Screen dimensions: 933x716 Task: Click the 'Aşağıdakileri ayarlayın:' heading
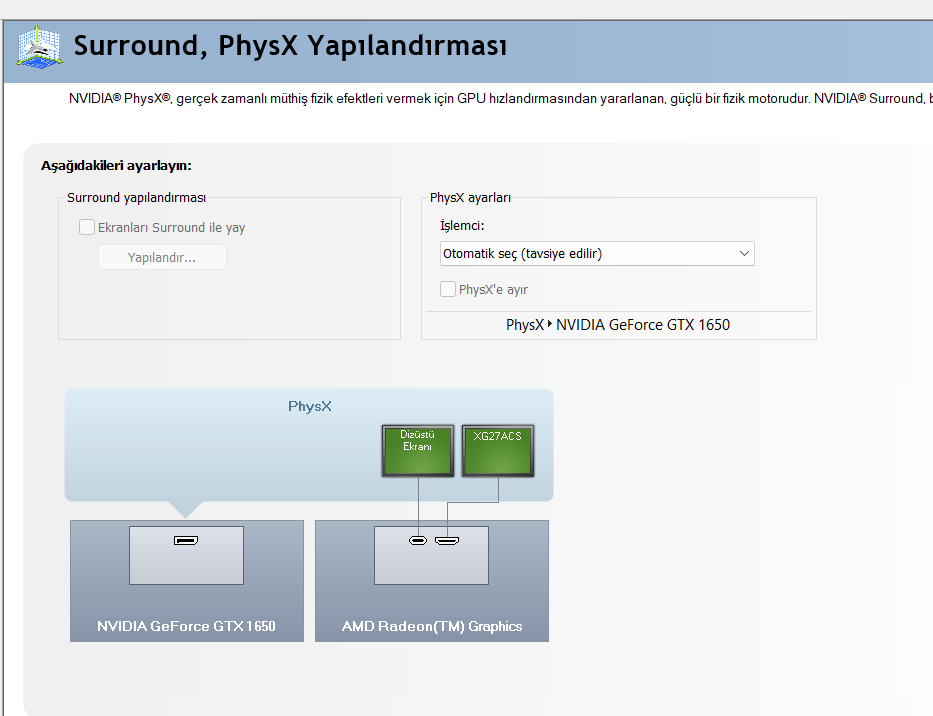point(116,165)
